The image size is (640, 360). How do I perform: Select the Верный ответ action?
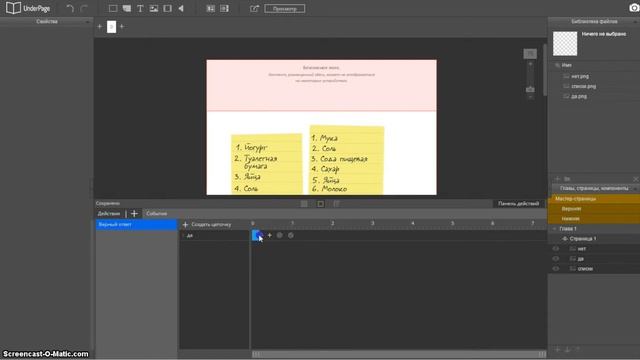[136, 224]
